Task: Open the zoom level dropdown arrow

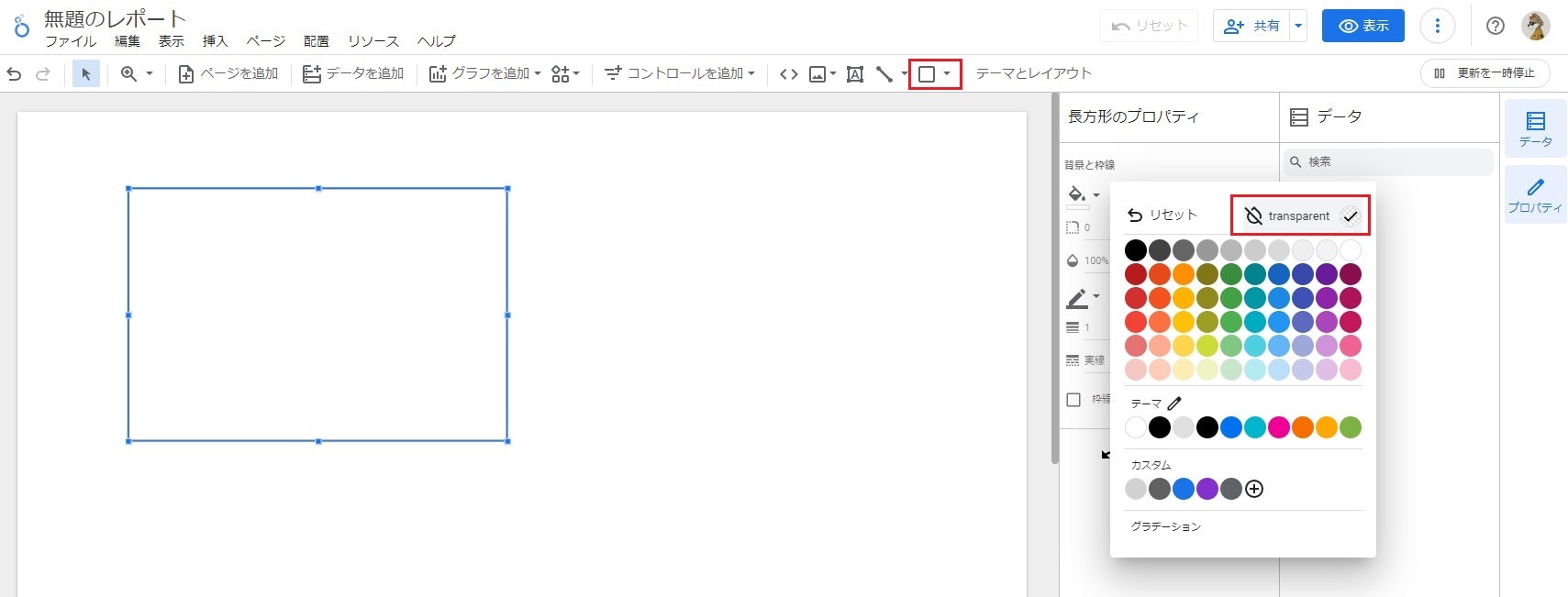Action: 150,73
